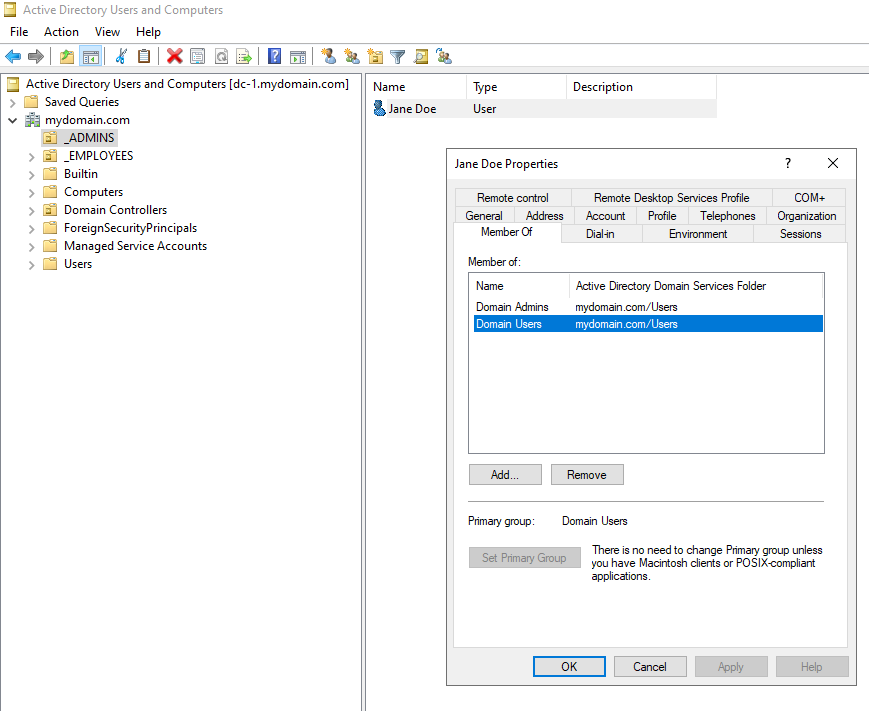Click the Find objects magnifier icon
The height and width of the screenshot is (711, 869).
tap(421, 56)
